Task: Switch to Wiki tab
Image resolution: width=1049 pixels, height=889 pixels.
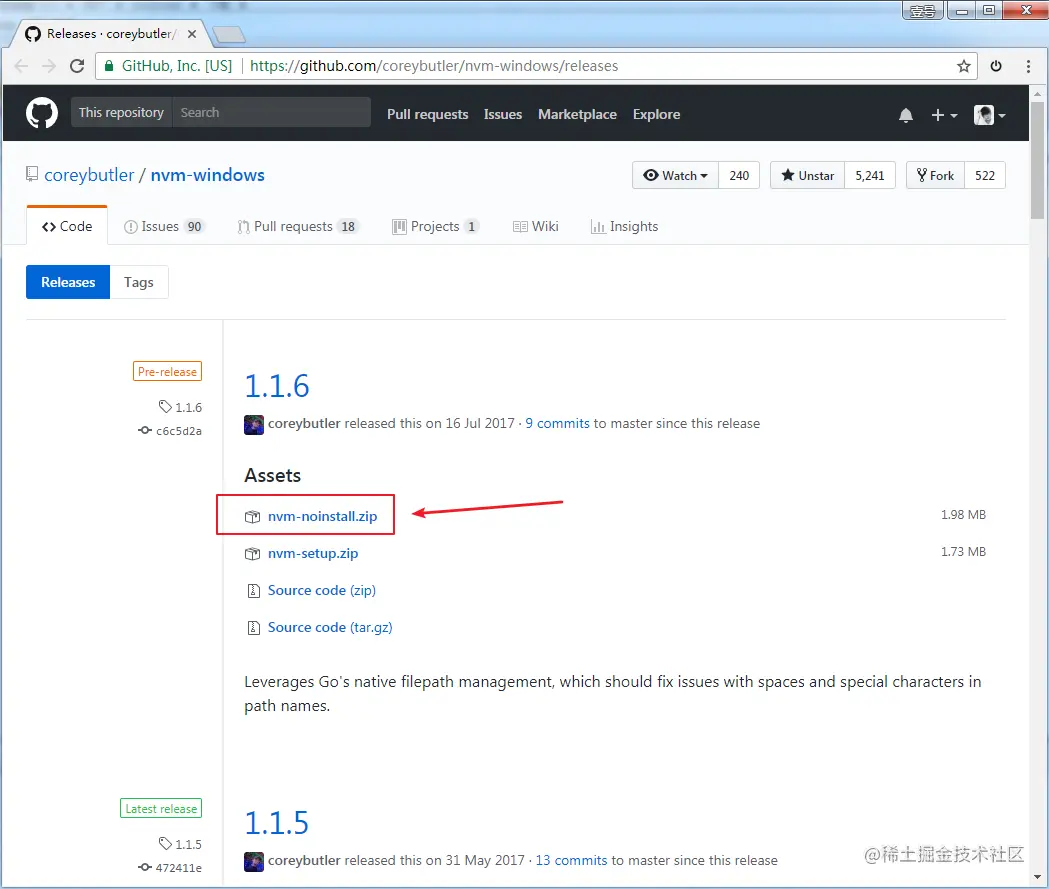Action: coord(535,227)
